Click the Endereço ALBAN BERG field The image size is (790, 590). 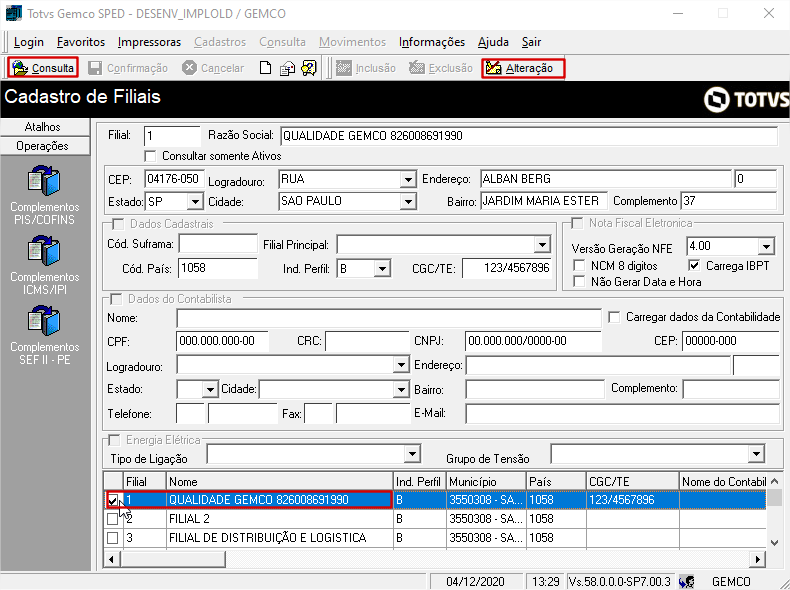click(x=606, y=179)
